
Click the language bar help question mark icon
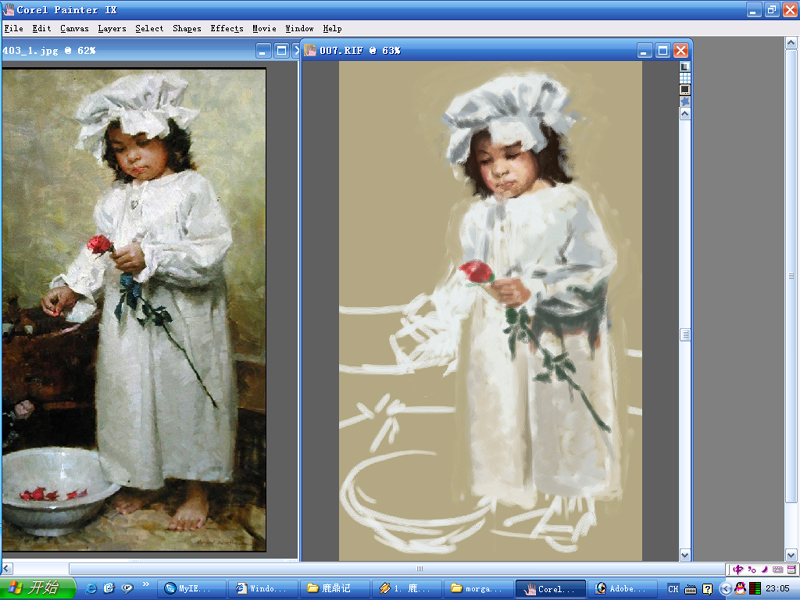[x=707, y=589]
